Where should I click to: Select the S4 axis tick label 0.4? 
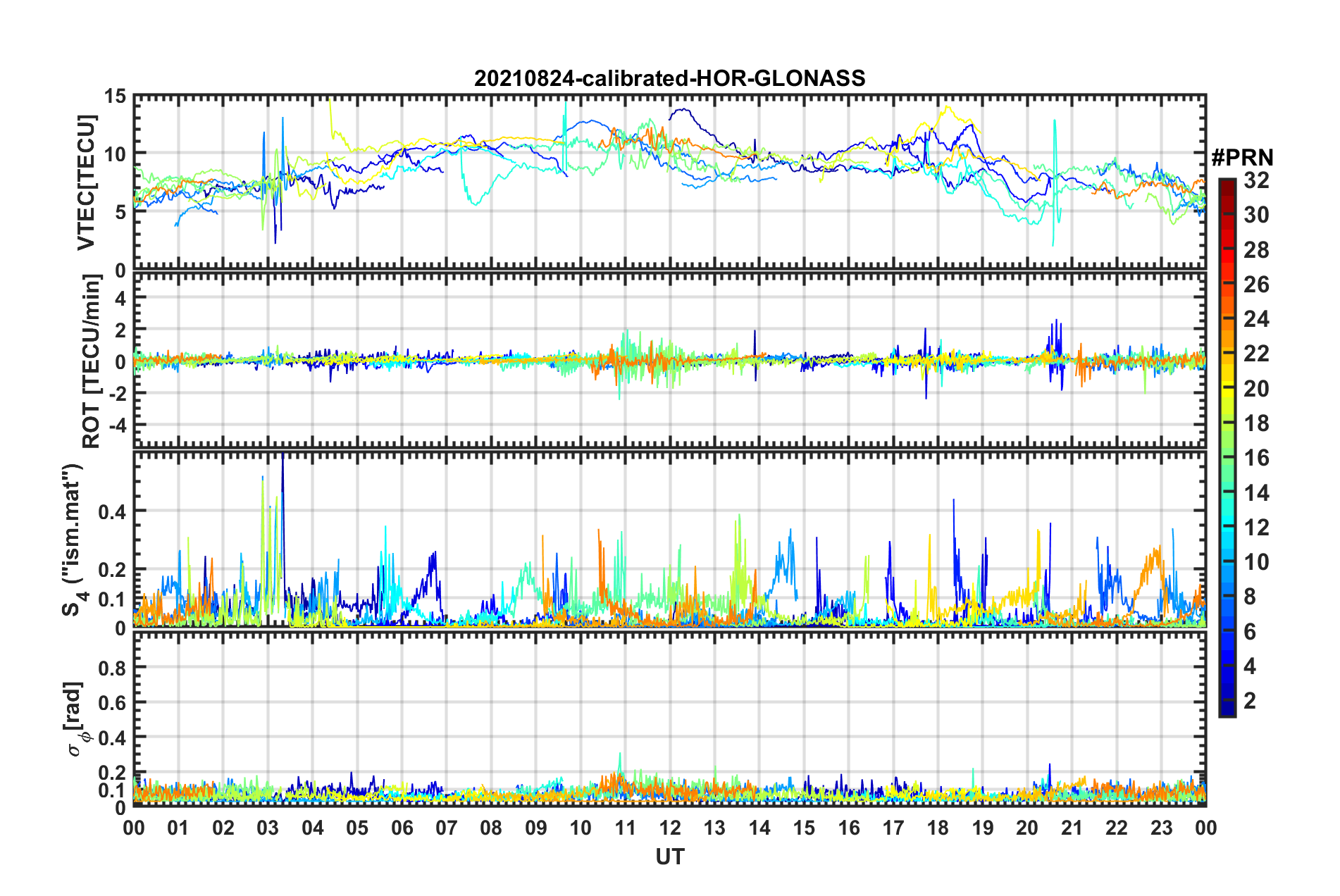pos(112,511)
